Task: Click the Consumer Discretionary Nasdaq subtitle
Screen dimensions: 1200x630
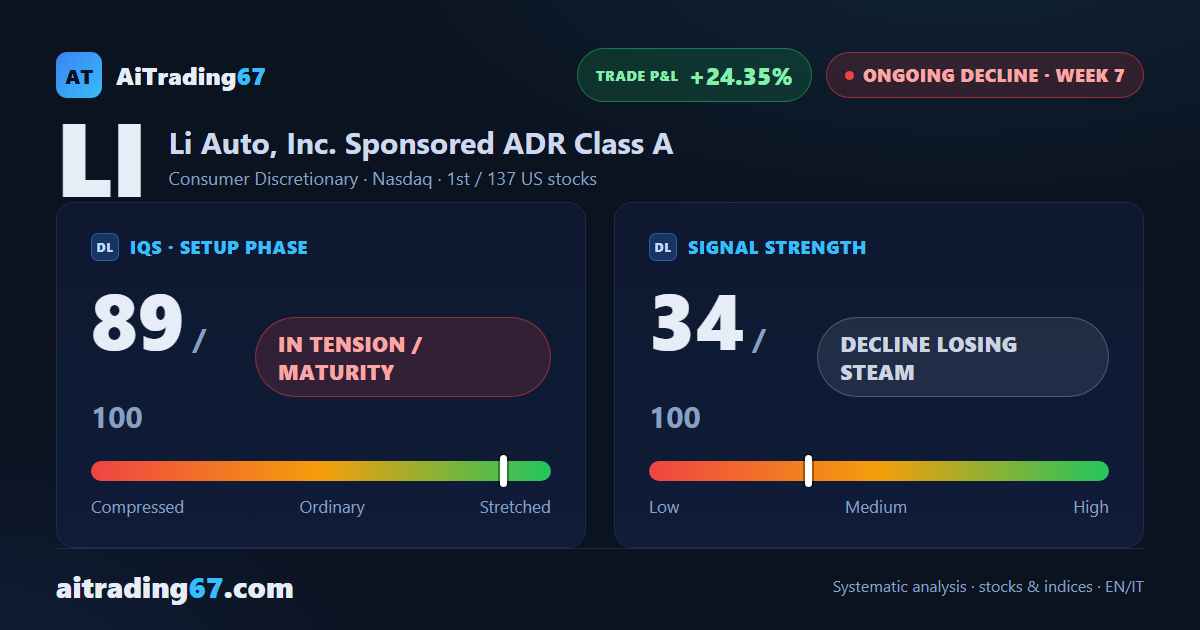Action: tap(383, 180)
